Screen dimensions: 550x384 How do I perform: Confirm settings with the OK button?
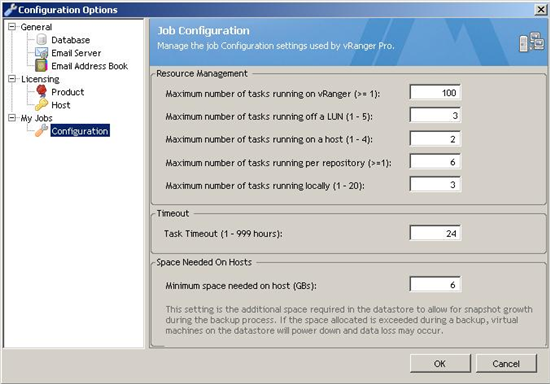(x=440, y=363)
